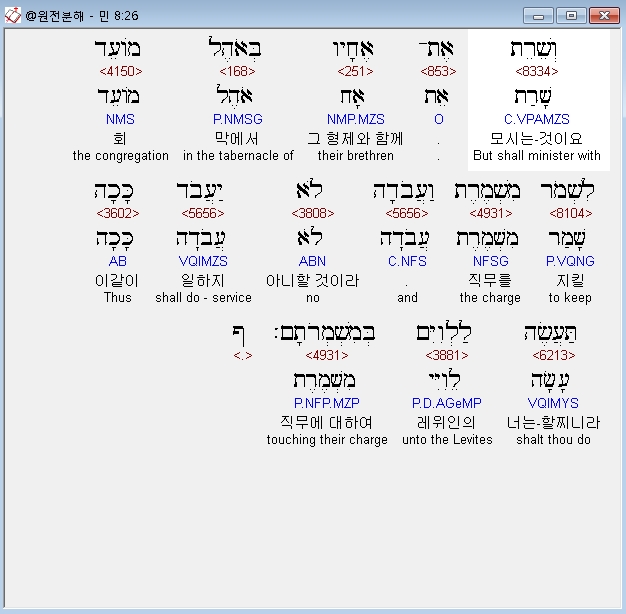Viewport: 626px width, 614px height.
Task: Select Korean gloss 직무를
Action: coord(490,280)
